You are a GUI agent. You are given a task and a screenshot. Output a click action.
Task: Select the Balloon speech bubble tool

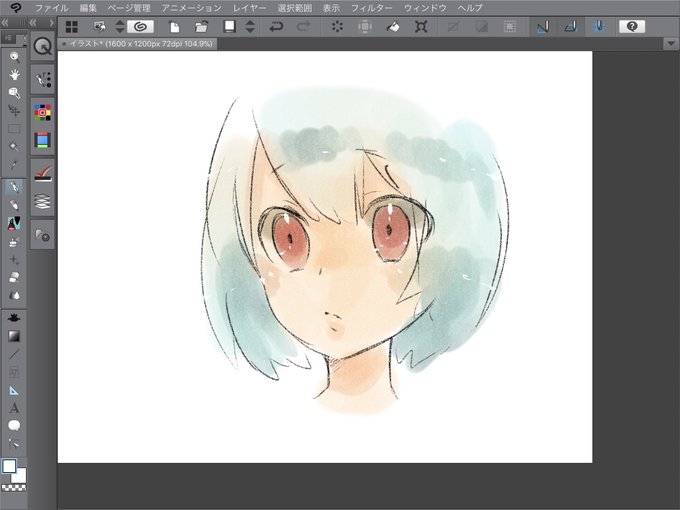click(x=14, y=426)
